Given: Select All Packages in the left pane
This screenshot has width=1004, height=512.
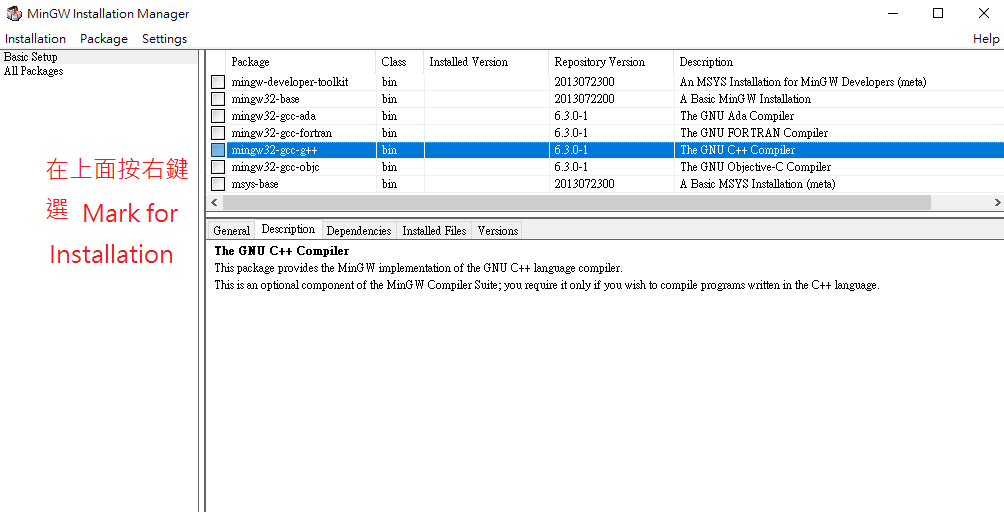Looking at the screenshot, I should point(33,71).
